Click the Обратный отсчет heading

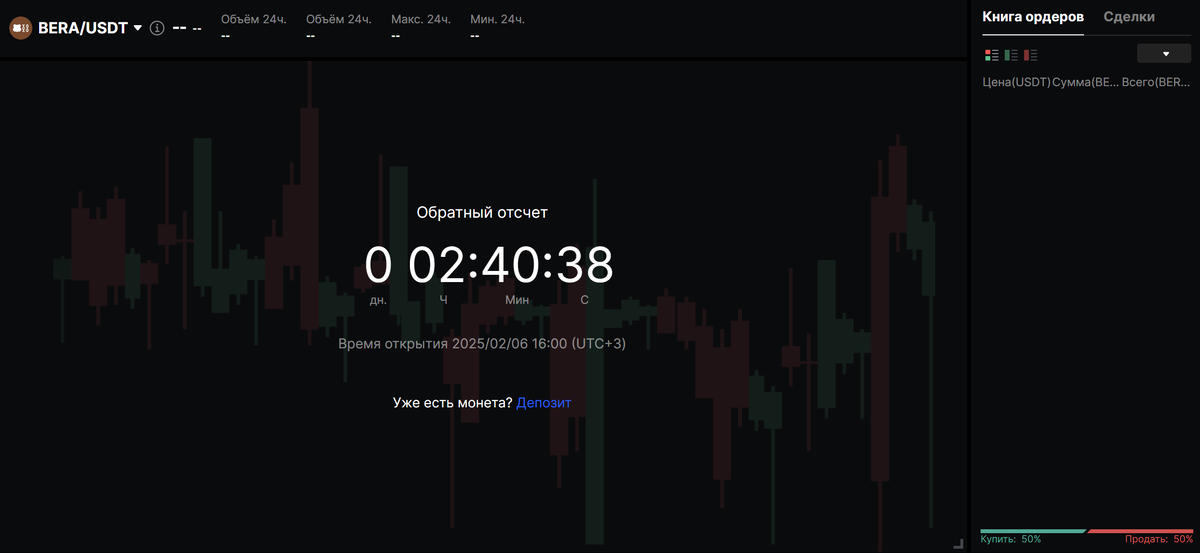[482, 212]
